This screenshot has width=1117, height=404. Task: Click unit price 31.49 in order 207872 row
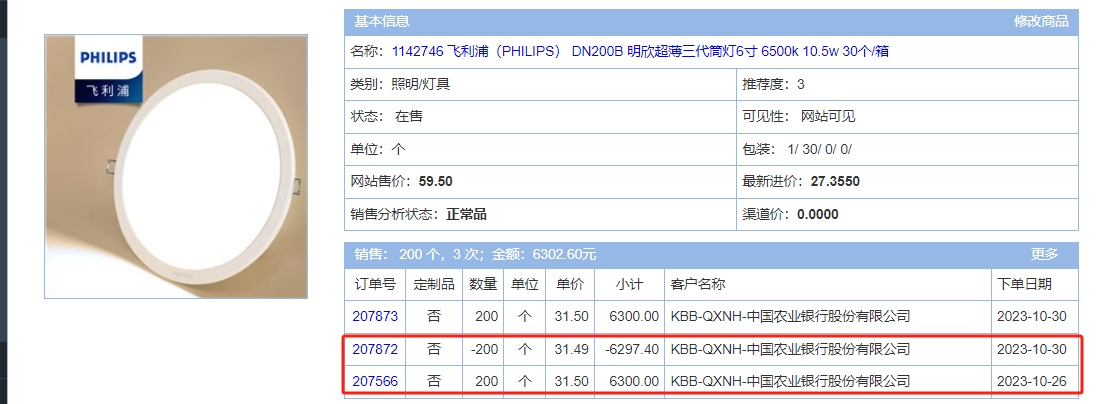pyautogui.click(x=571, y=349)
